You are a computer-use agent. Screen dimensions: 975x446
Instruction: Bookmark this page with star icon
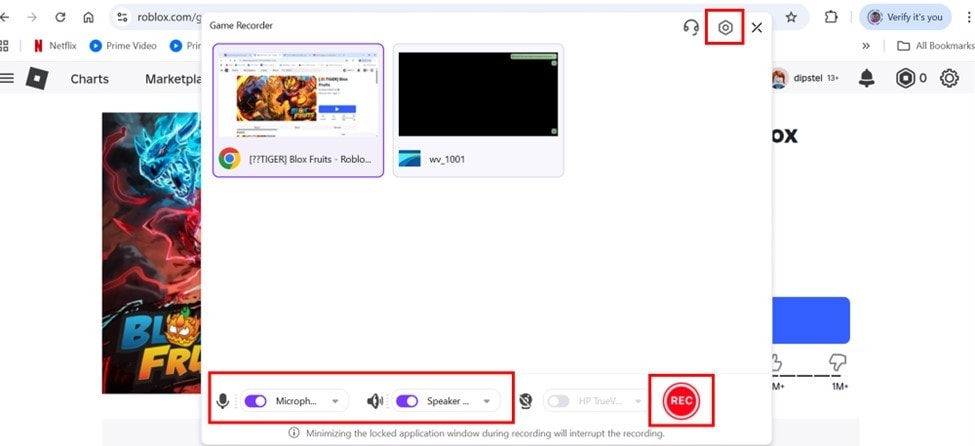(791, 17)
